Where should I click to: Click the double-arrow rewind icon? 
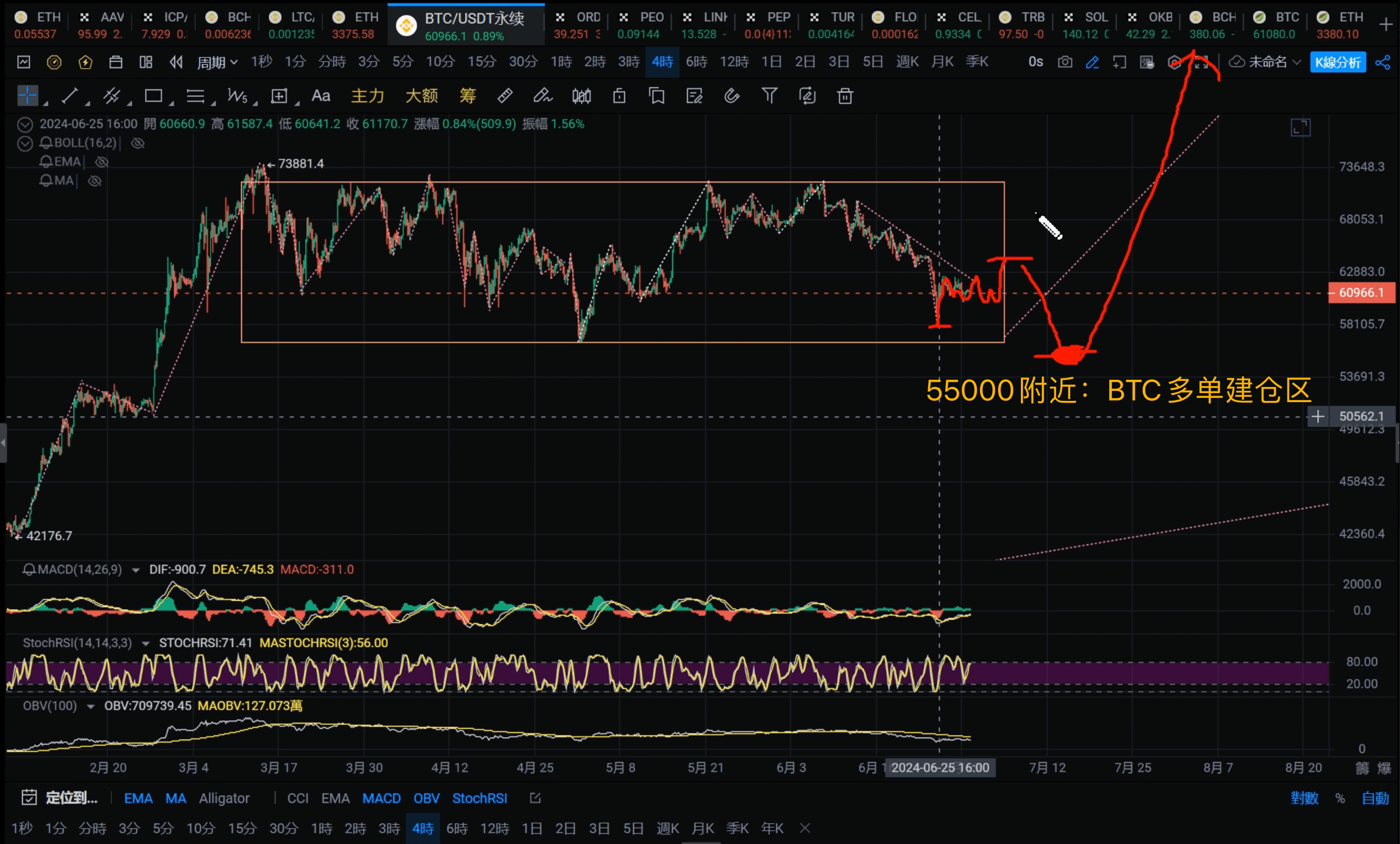(x=176, y=61)
